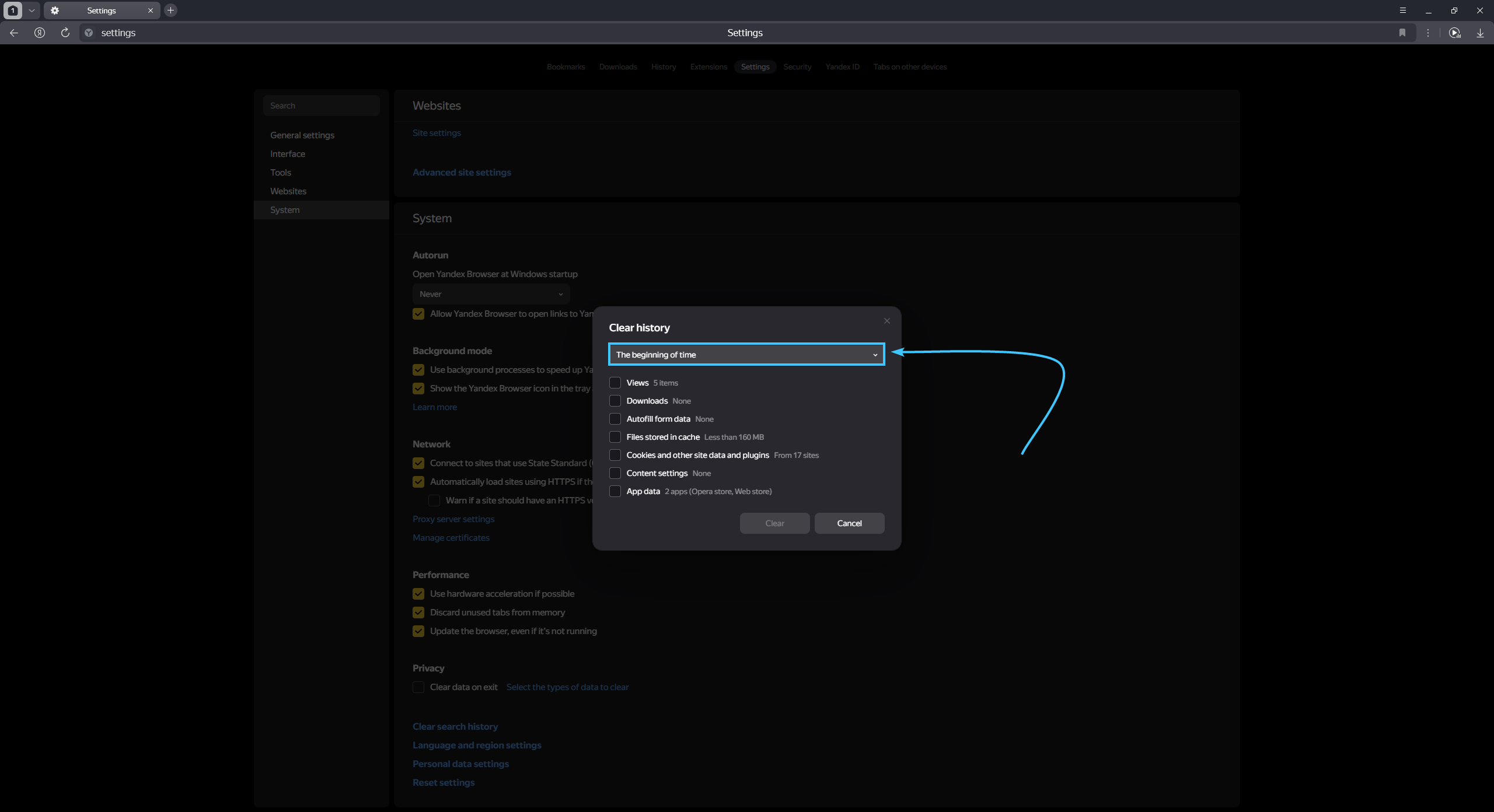This screenshot has width=1494, height=812.
Task: Click the tab counter icon showing 1
Action: pos(13,10)
